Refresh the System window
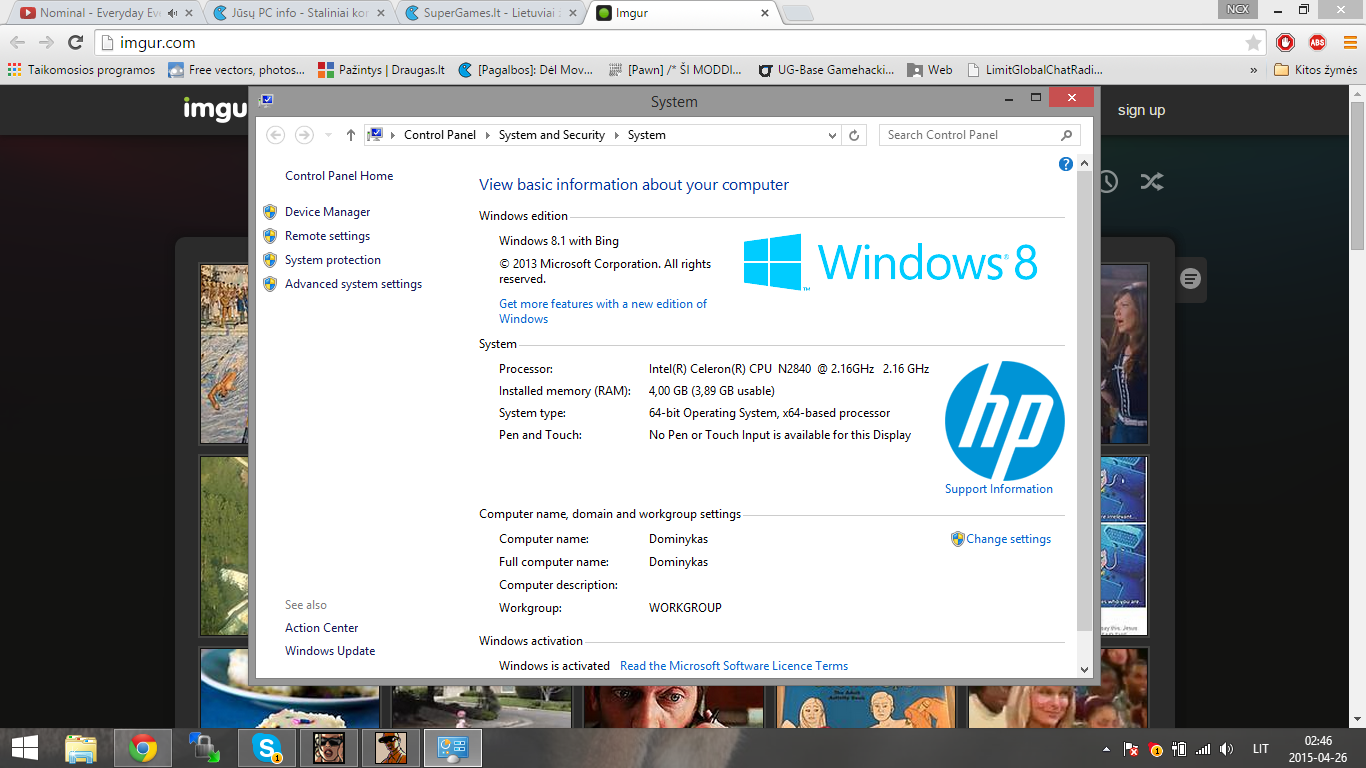This screenshot has height=768, width=1366. [x=854, y=135]
